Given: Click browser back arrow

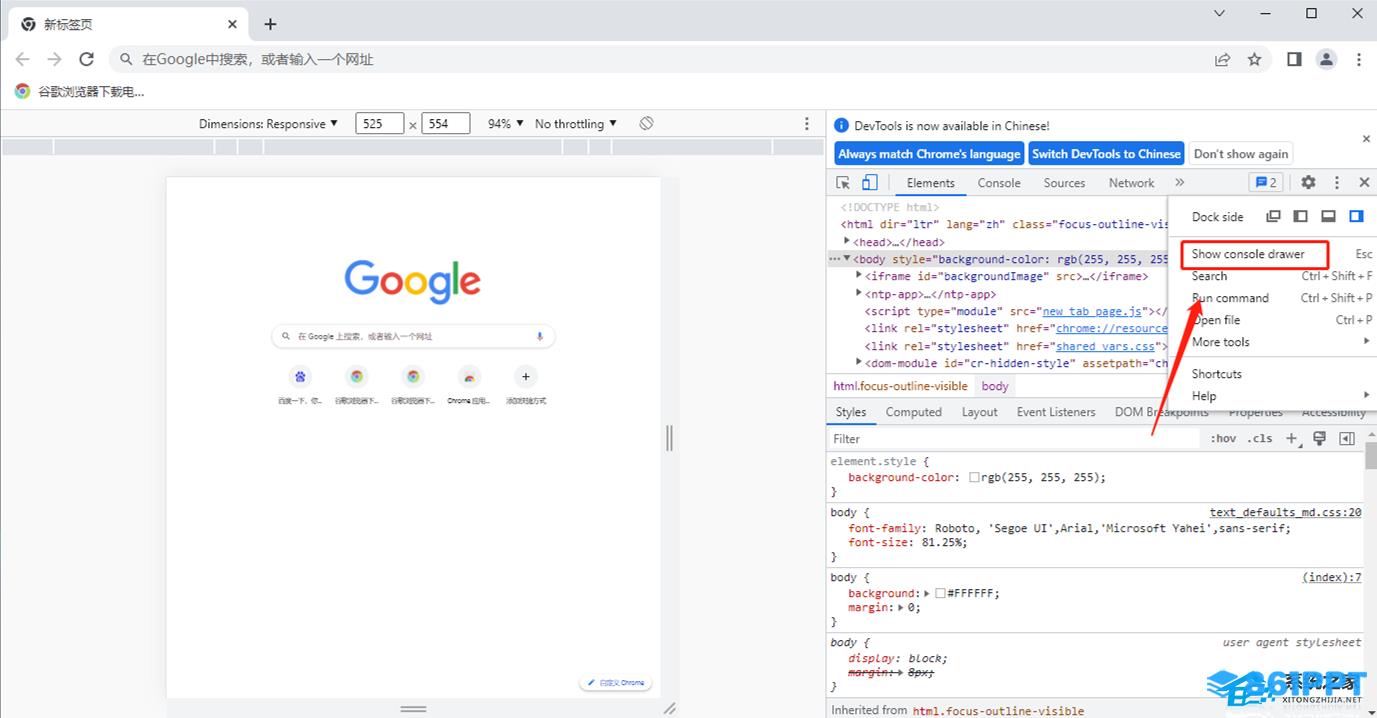Looking at the screenshot, I should pos(23,59).
